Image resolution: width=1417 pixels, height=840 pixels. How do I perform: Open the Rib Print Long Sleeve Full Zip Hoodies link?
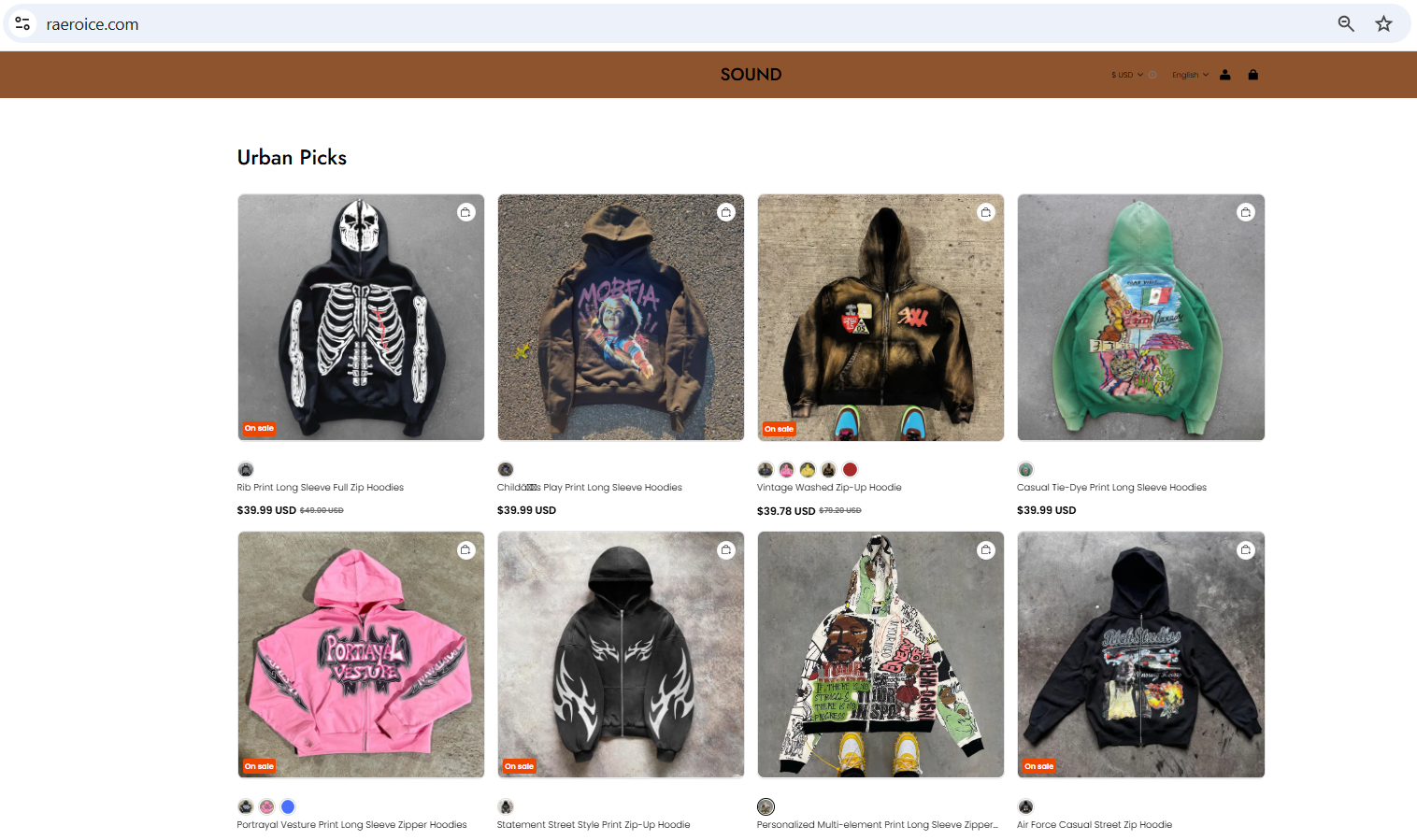(321, 488)
